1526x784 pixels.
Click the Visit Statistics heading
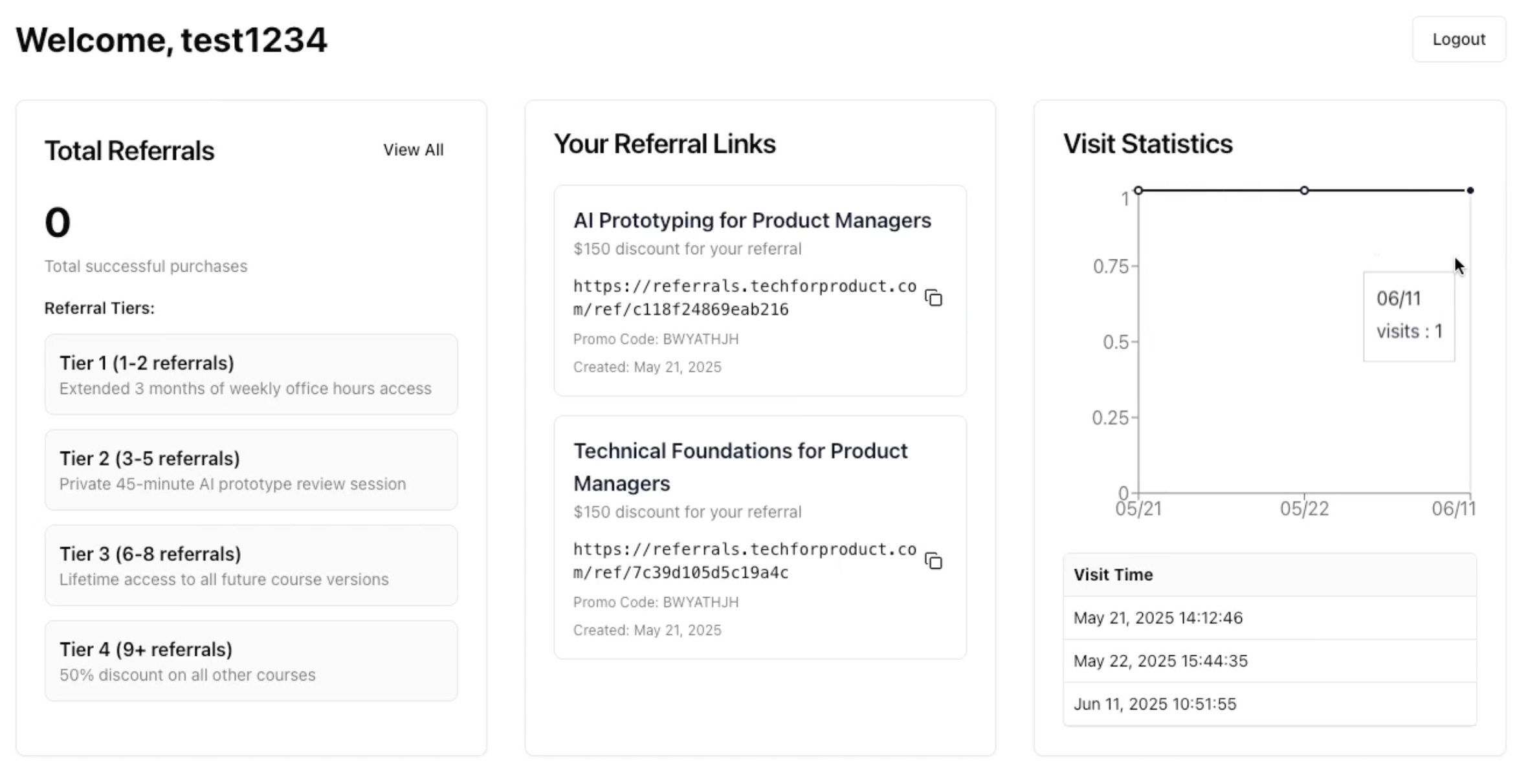[x=1147, y=144]
